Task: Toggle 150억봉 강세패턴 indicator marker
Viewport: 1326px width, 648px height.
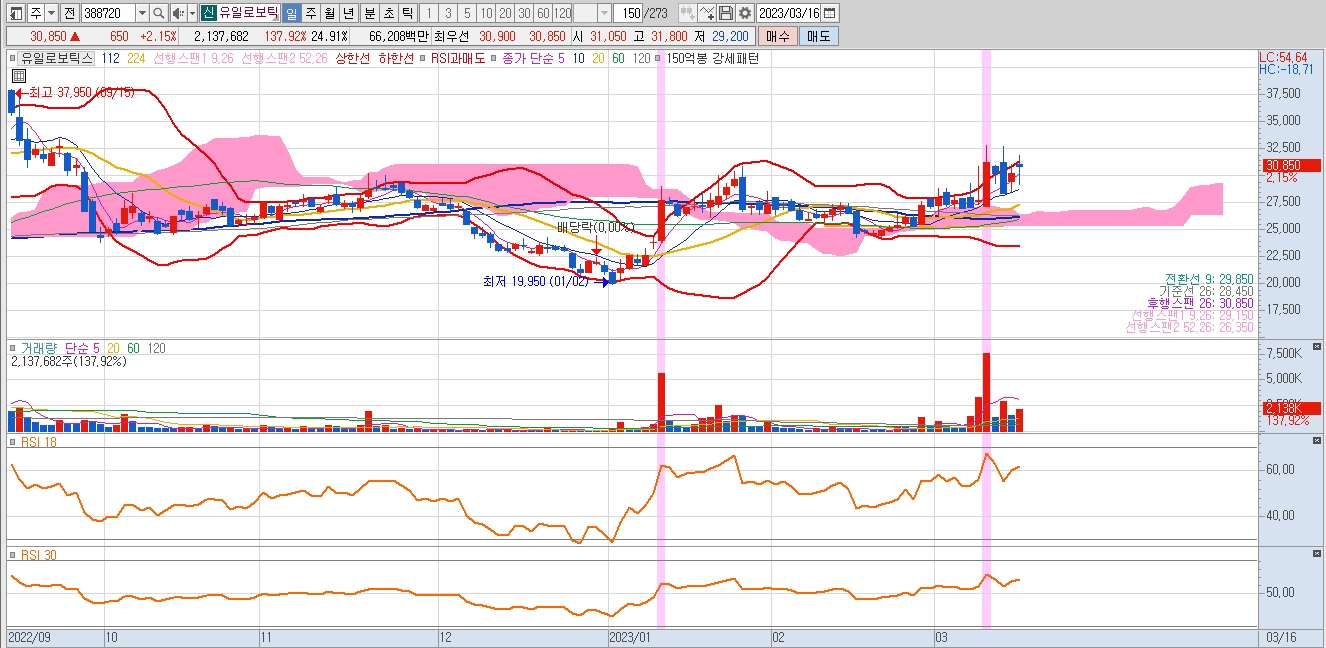Action: [658, 58]
